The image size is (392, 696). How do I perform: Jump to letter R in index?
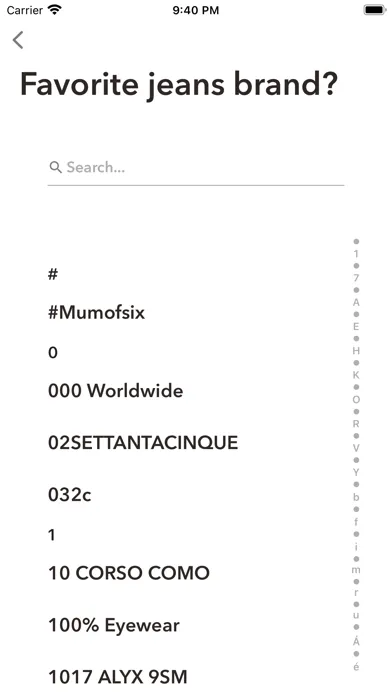[356, 423]
